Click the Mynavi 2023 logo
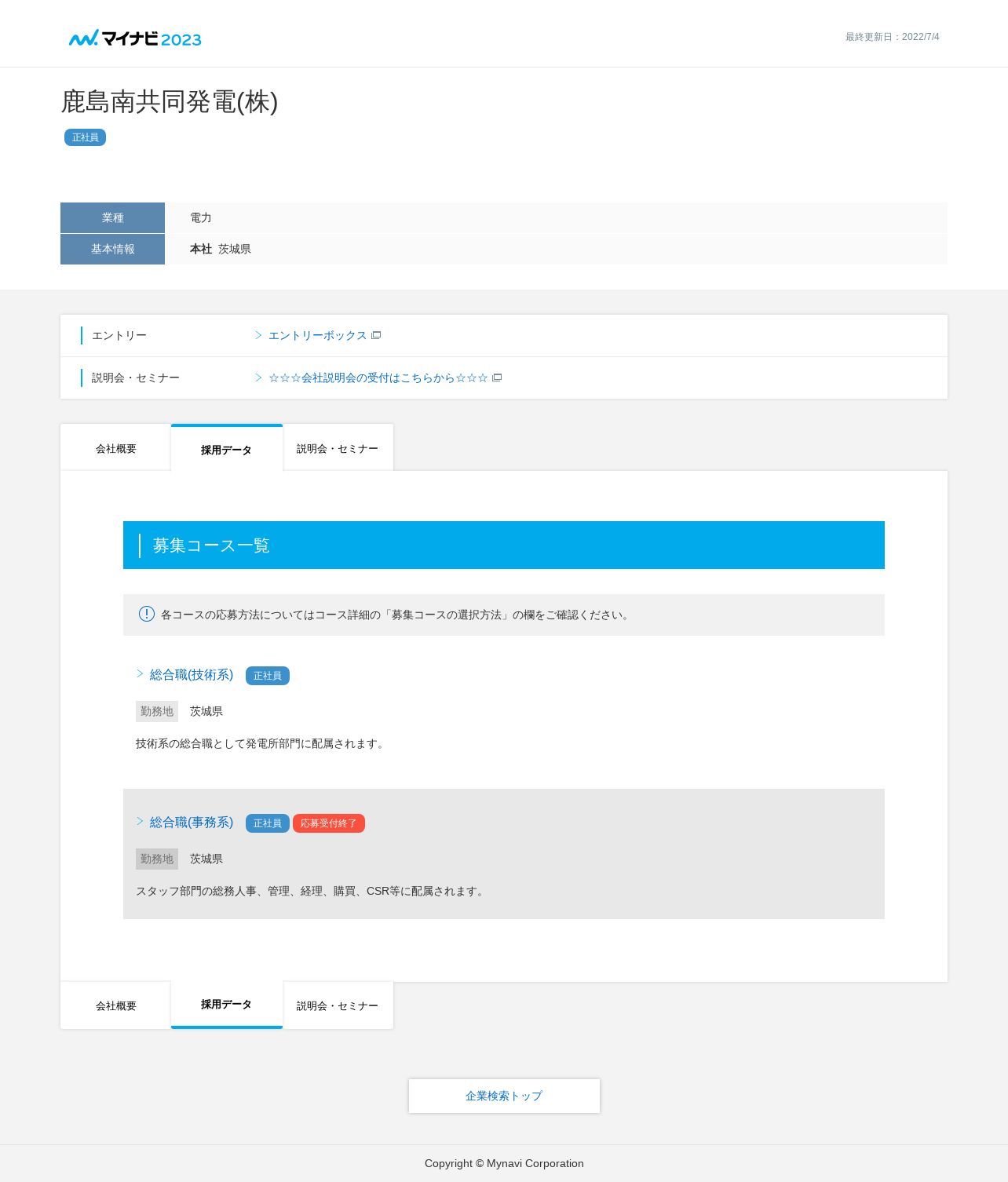 (135, 38)
